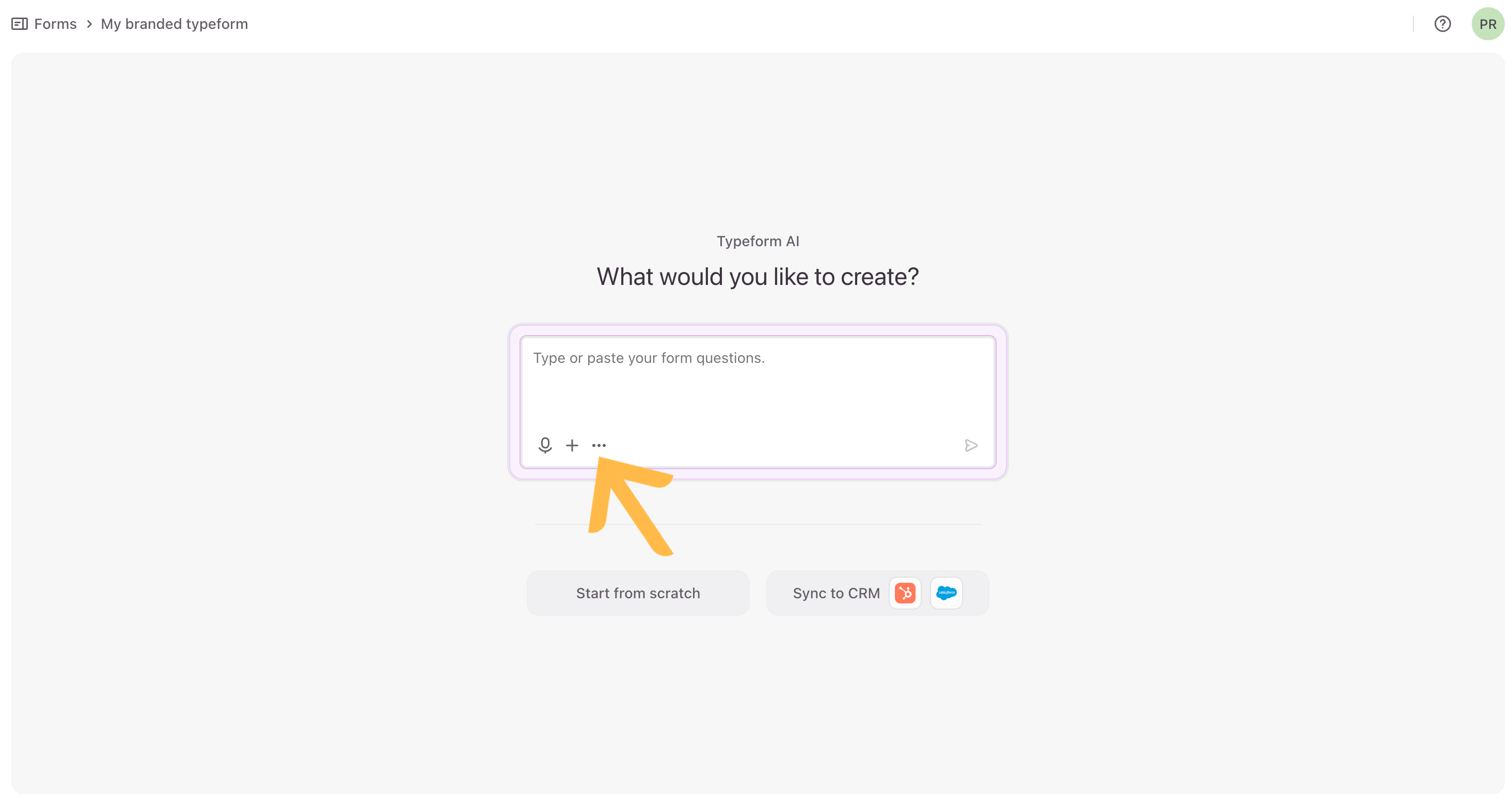Click the breadcrumb chevron after Forms
The image size is (1512, 798).
[x=89, y=24]
